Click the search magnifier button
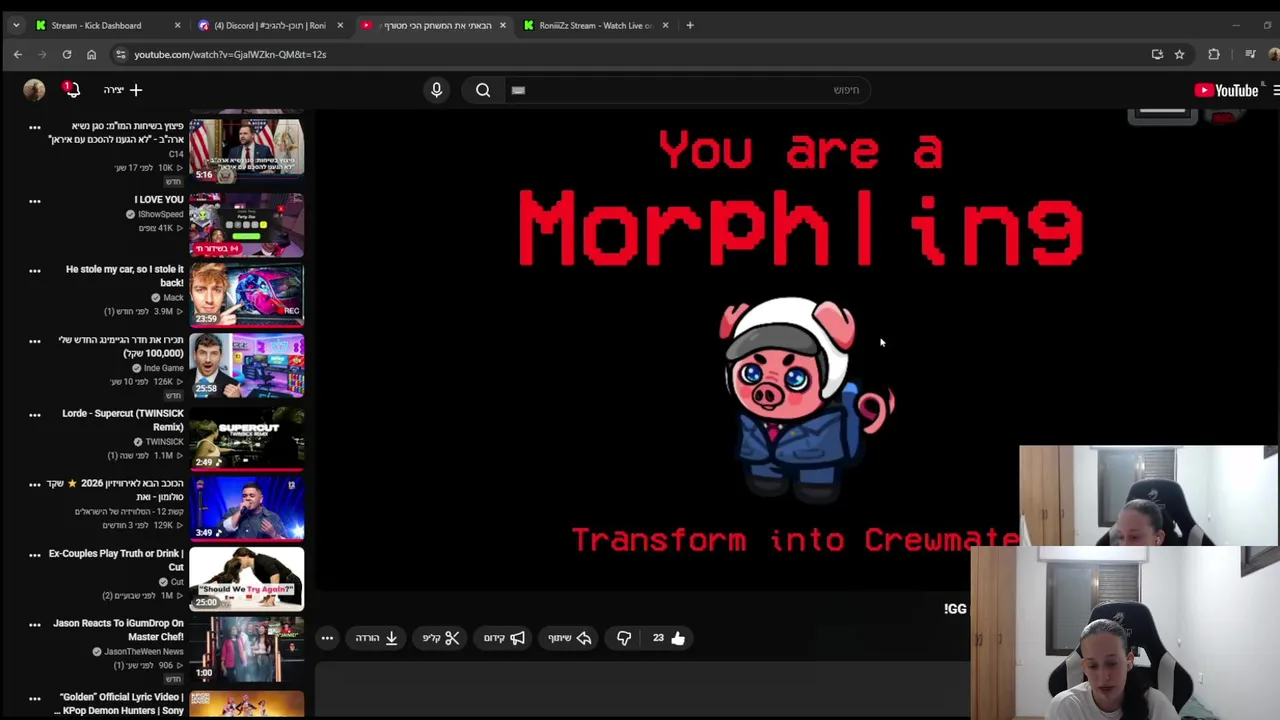Viewport: 1280px width, 720px height. pos(483,90)
